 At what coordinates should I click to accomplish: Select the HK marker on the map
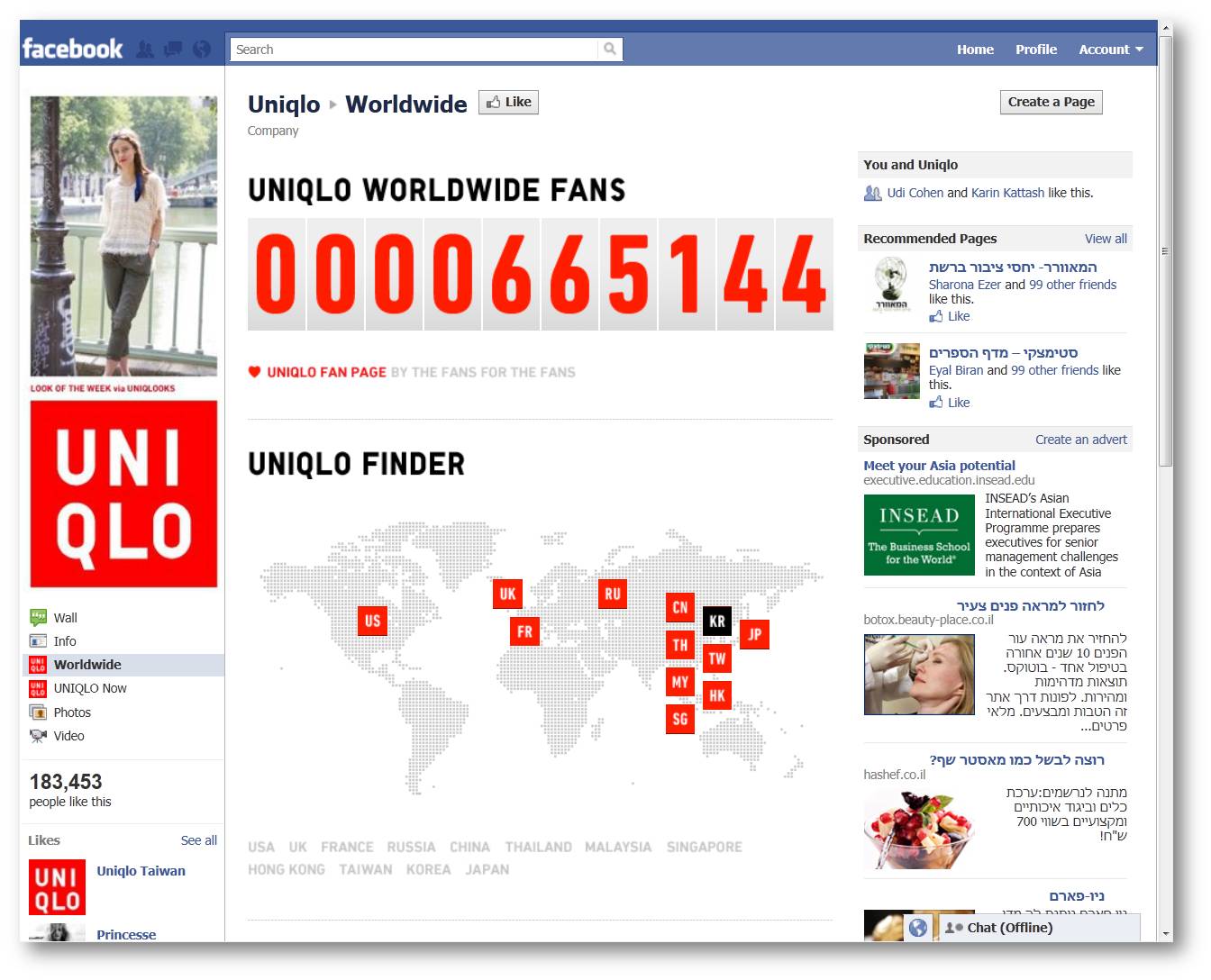(x=717, y=695)
